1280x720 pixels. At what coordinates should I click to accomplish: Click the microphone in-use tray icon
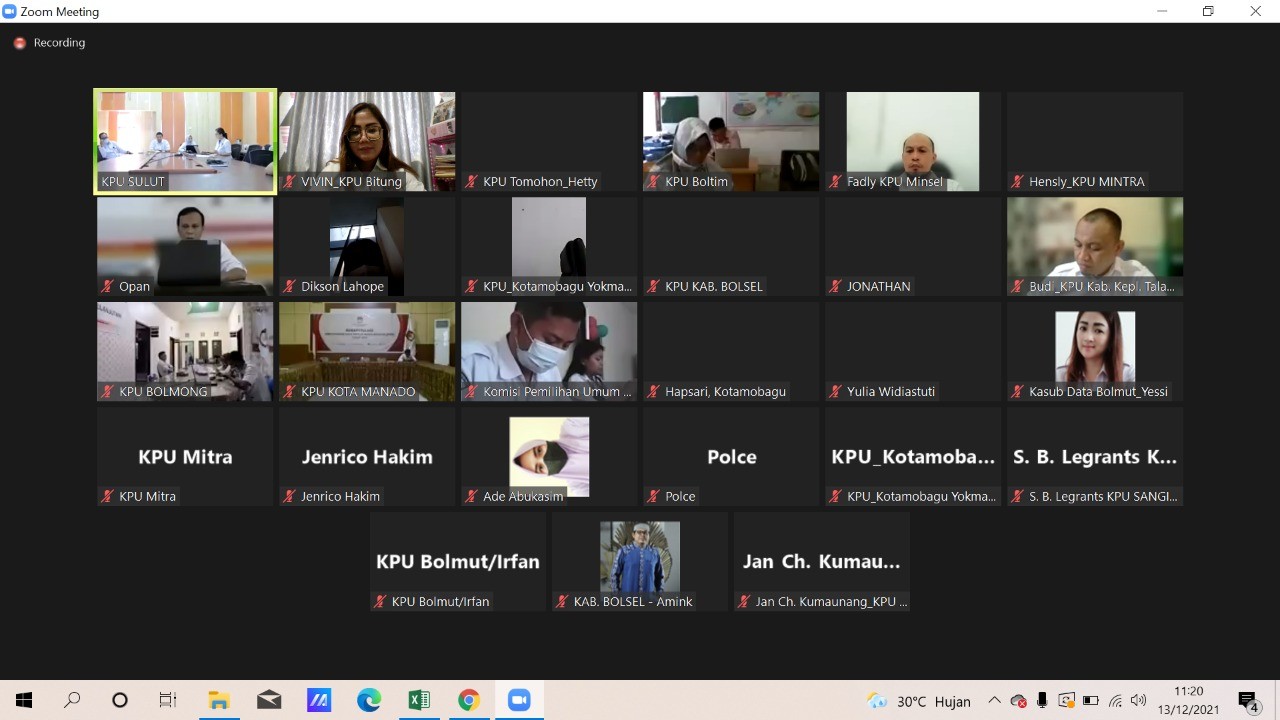(1042, 701)
